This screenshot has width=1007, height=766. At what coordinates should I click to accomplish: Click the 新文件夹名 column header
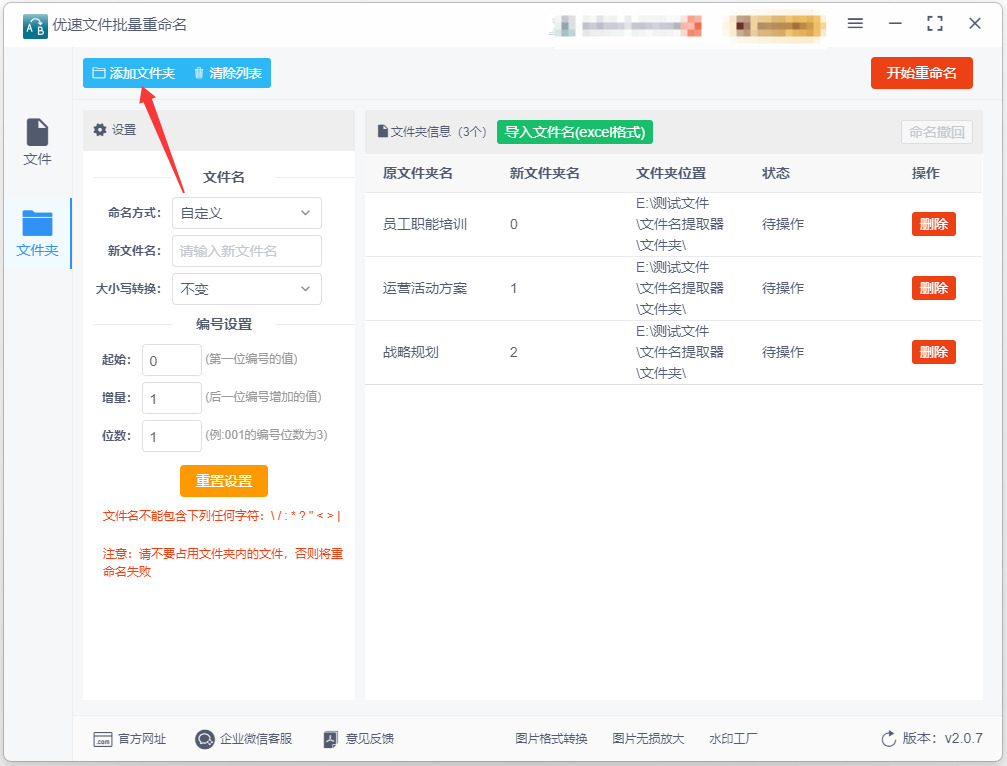pos(545,173)
